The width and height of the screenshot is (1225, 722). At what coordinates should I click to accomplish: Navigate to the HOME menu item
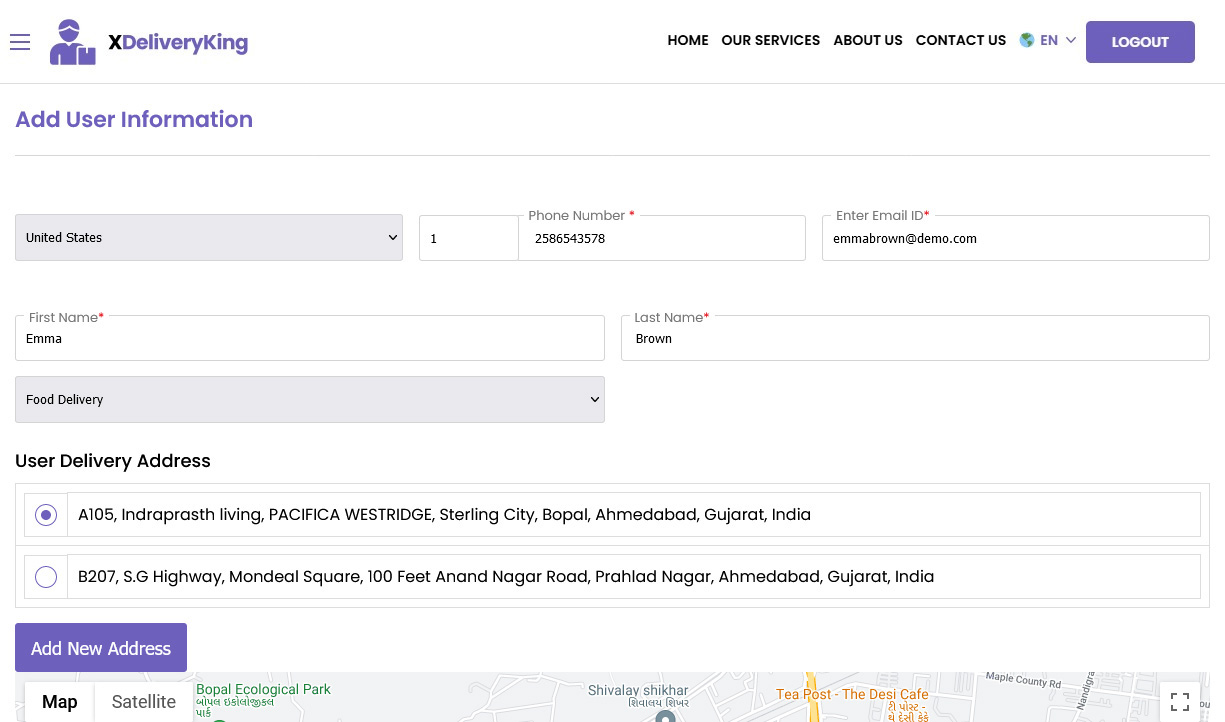(688, 41)
